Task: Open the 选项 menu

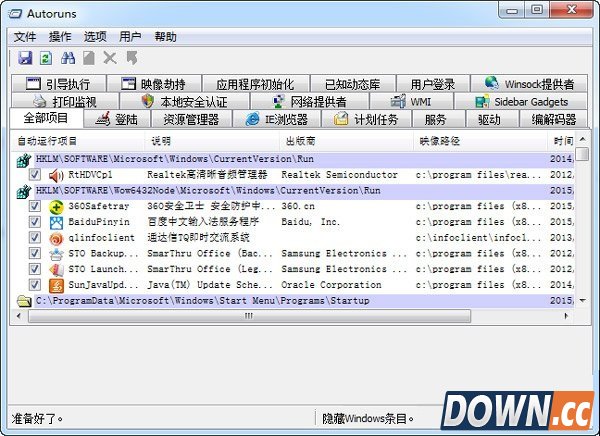Action: click(x=95, y=37)
